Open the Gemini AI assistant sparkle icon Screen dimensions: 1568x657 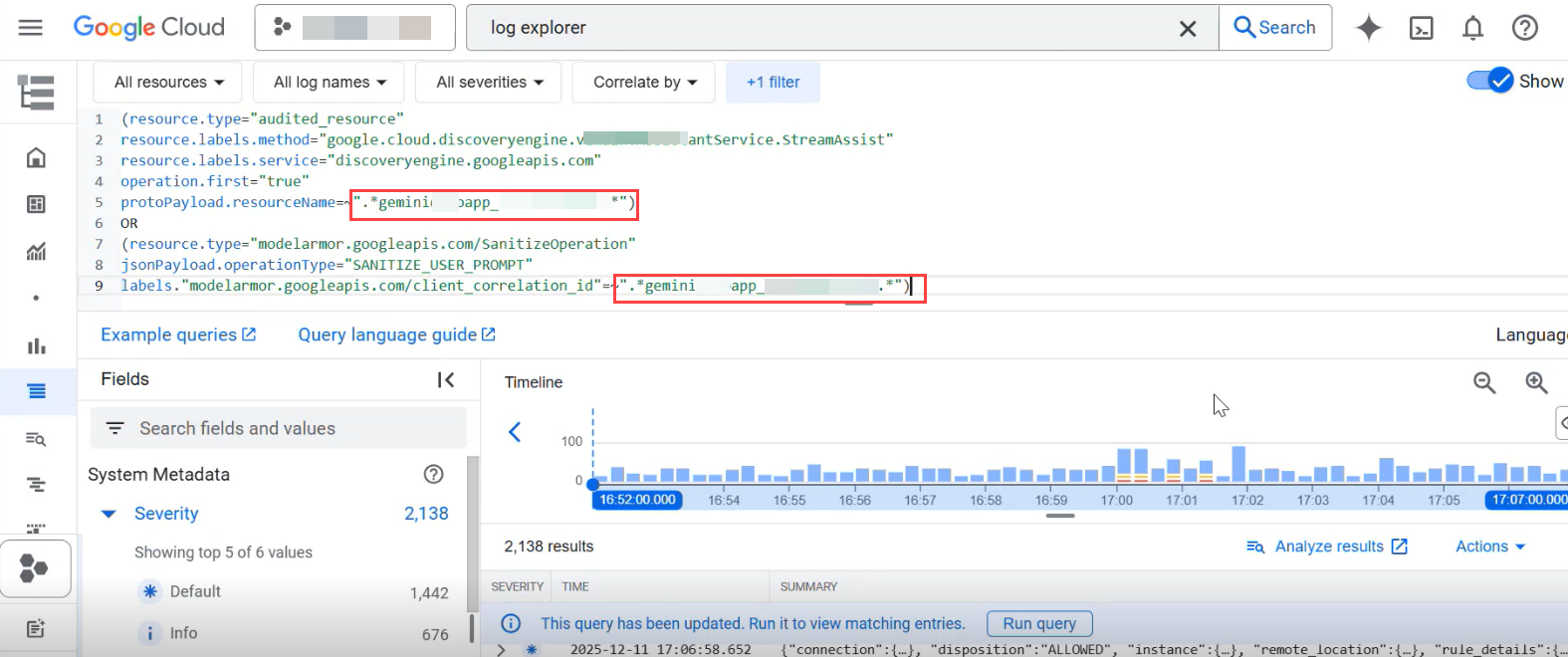[x=1369, y=28]
